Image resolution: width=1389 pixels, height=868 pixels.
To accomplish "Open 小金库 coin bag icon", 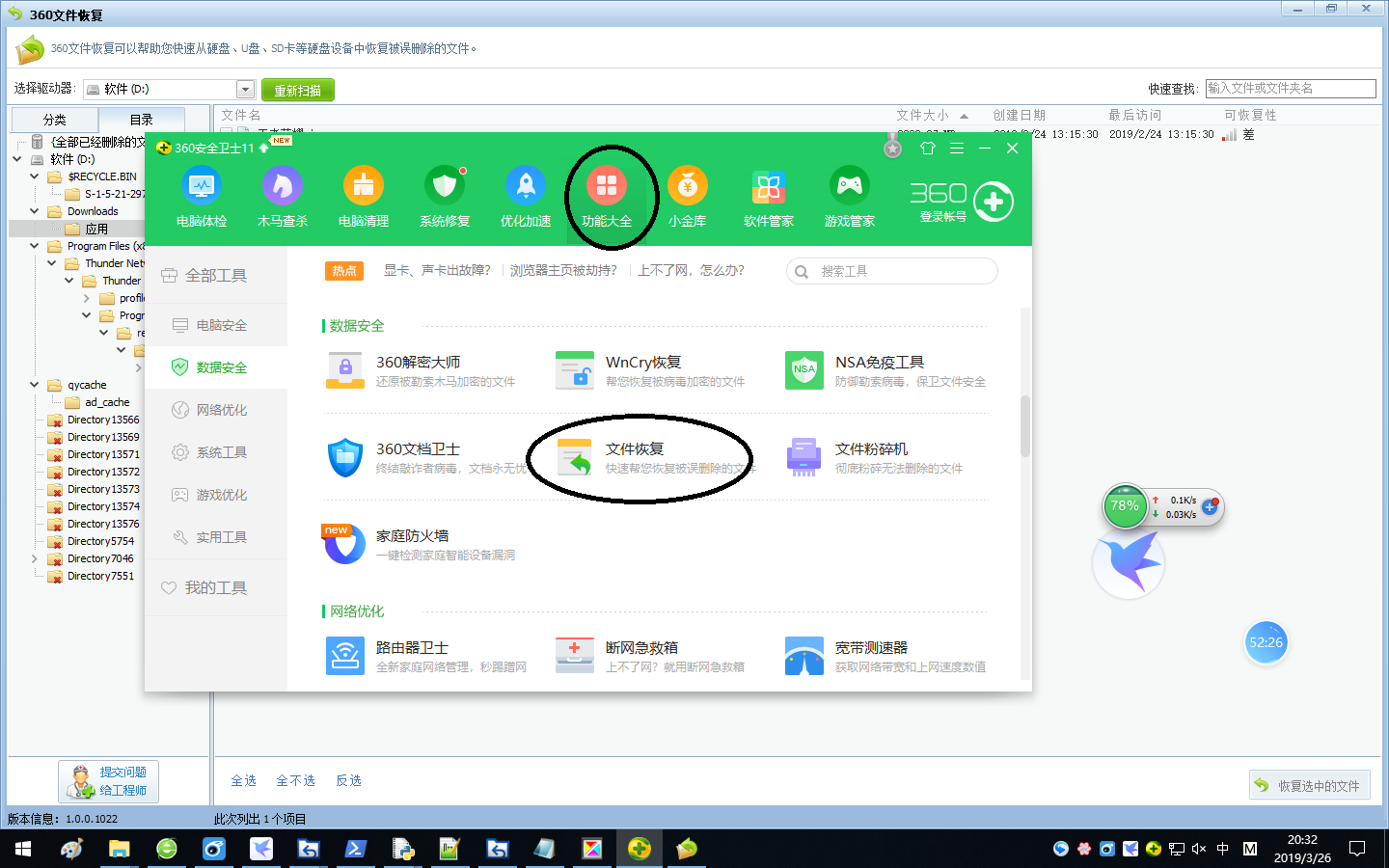I will pos(688,198).
